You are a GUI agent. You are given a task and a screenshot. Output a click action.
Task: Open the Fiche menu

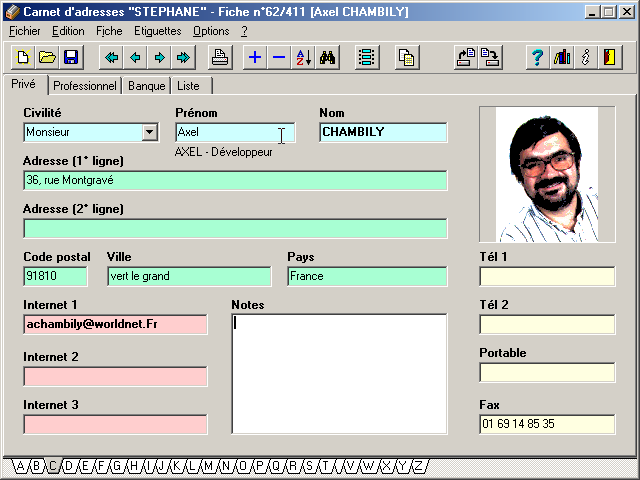[109, 31]
